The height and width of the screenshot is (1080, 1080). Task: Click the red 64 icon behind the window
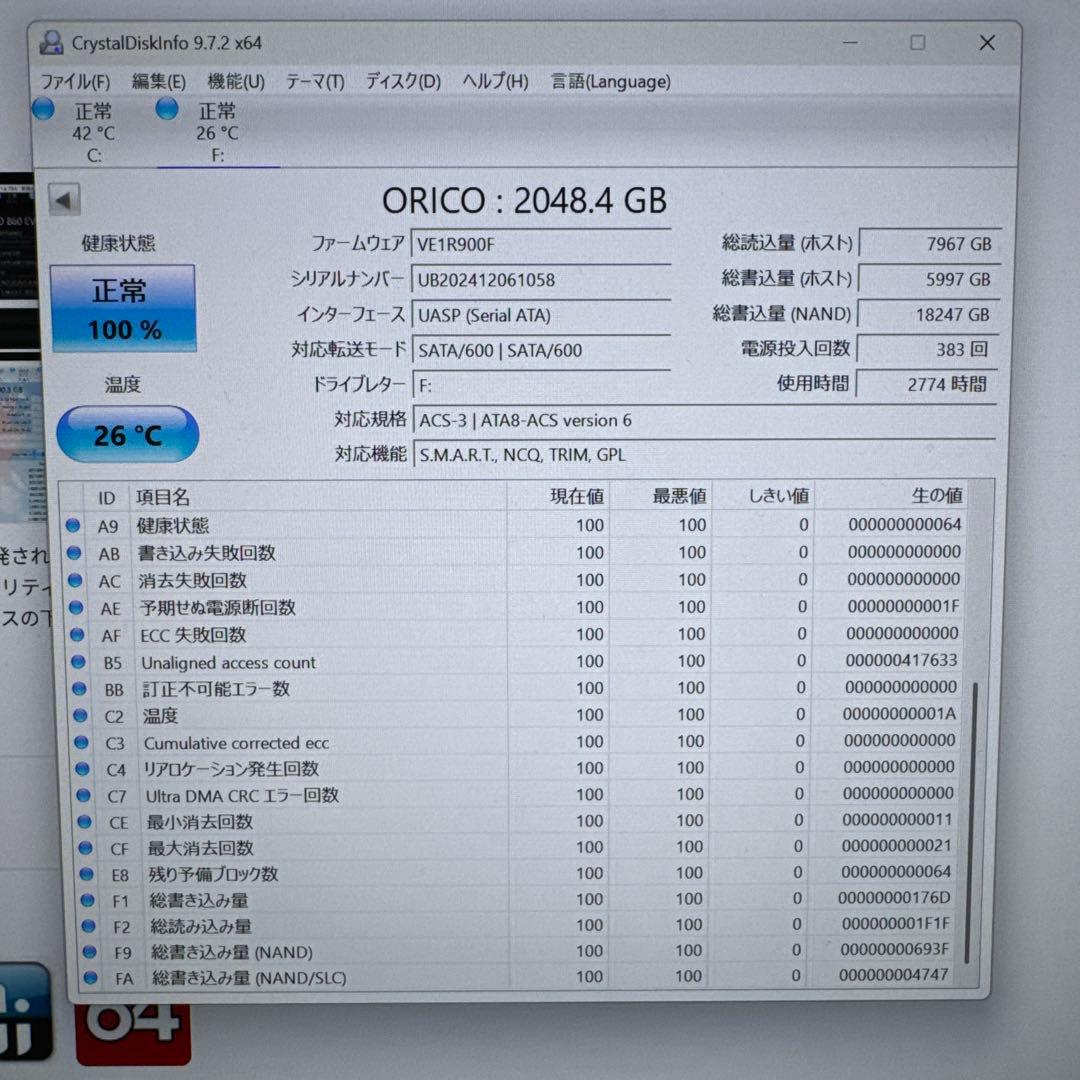coord(133,1033)
